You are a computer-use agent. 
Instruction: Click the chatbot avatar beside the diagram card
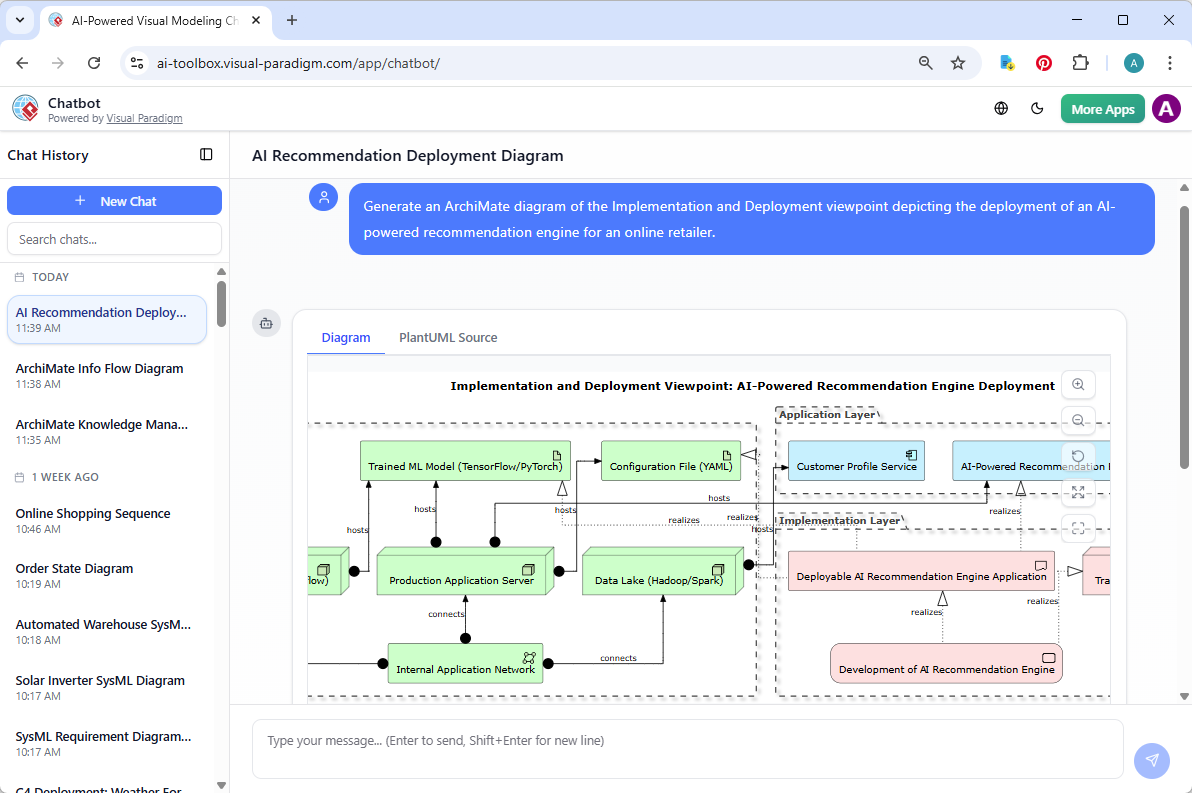266,323
